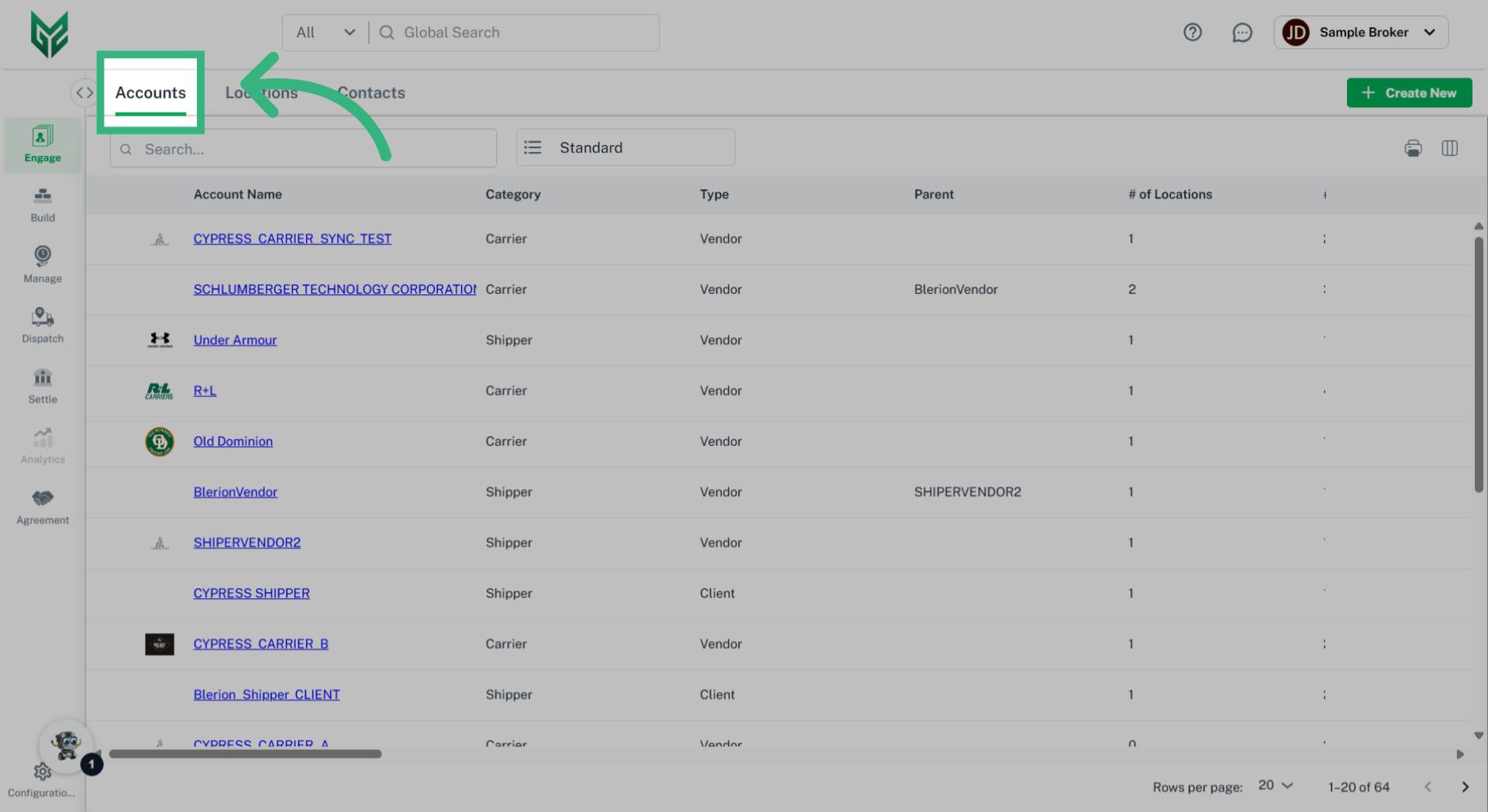
Task: Click the Create New button
Action: [1409, 92]
